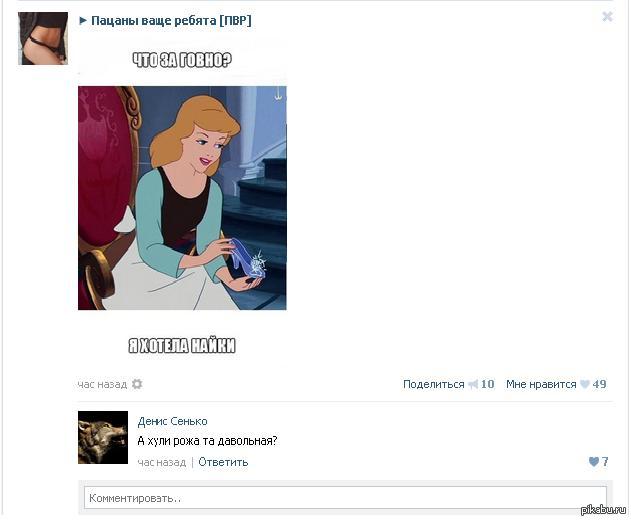The width and height of the screenshot is (631, 521).
Task: Like Денис Сенько's comment via heart icon
Action: coord(594,461)
